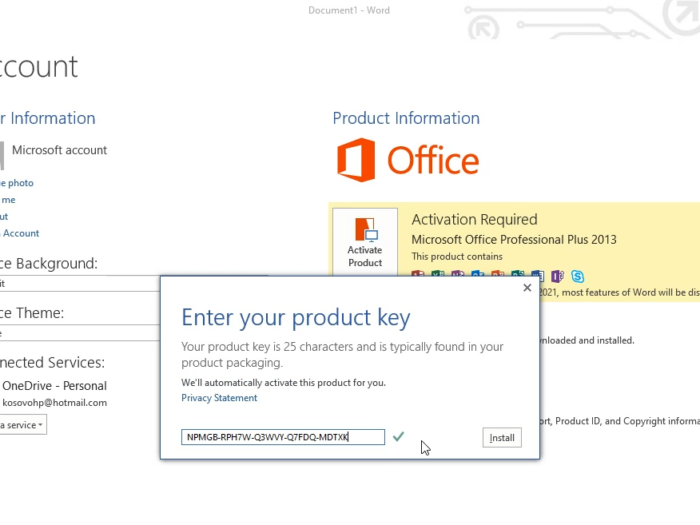Click the green checkmark beside the key
700x525 pixels.
[398, 436]
